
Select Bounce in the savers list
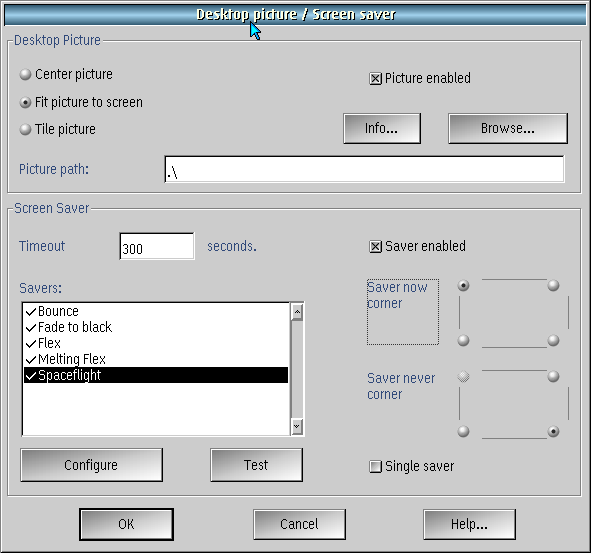pos(156,311)
